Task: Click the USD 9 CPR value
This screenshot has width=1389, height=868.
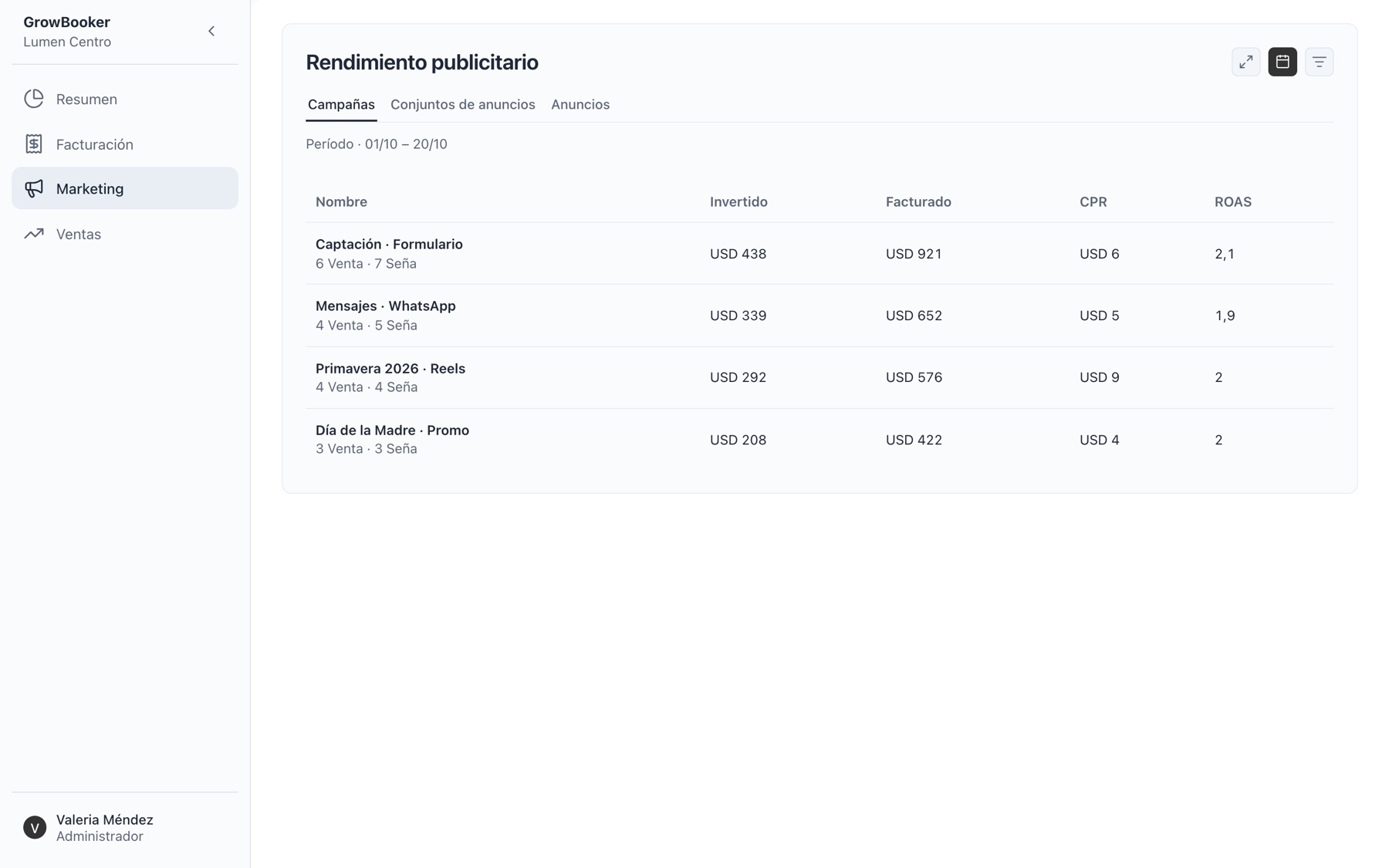Action: 1099,377
